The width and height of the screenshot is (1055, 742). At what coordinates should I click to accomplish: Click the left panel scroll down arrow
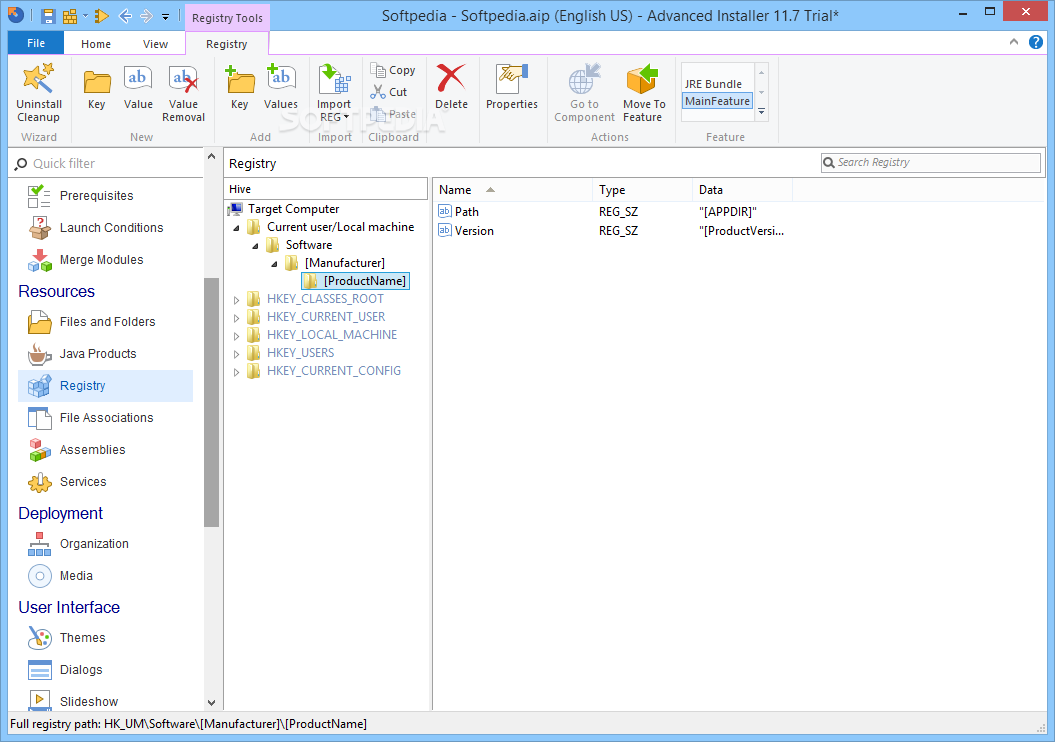click(211, 703)
